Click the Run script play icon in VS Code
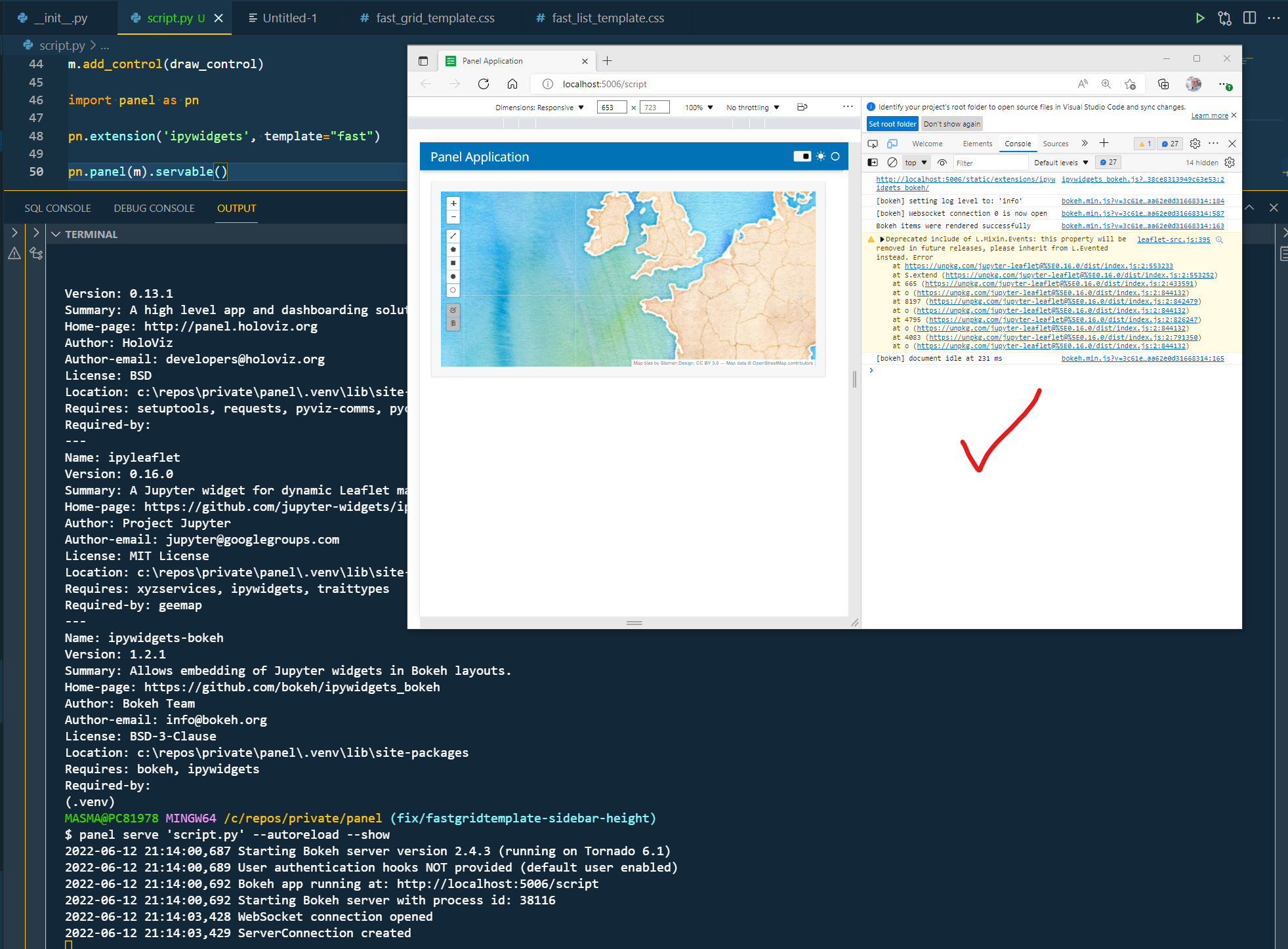The width and height of the screenshot is (1288, 949). [x=1200, y=18]
